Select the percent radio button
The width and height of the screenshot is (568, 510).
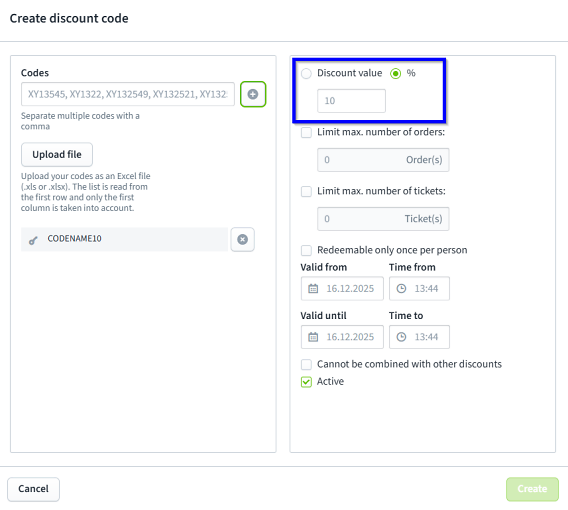pos(396,74)
